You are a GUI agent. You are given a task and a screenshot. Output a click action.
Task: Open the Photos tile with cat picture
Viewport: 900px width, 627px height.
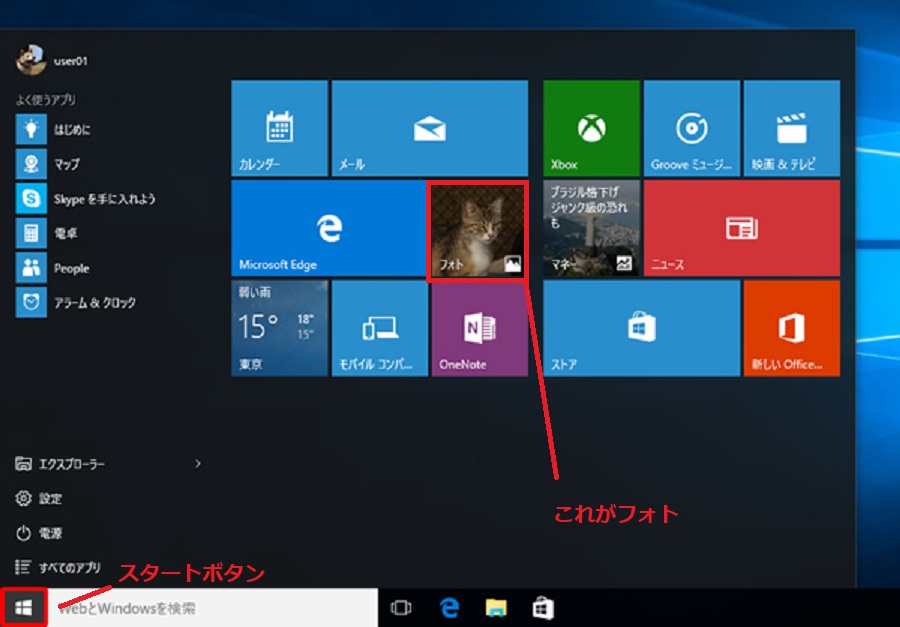click(478, 230)
